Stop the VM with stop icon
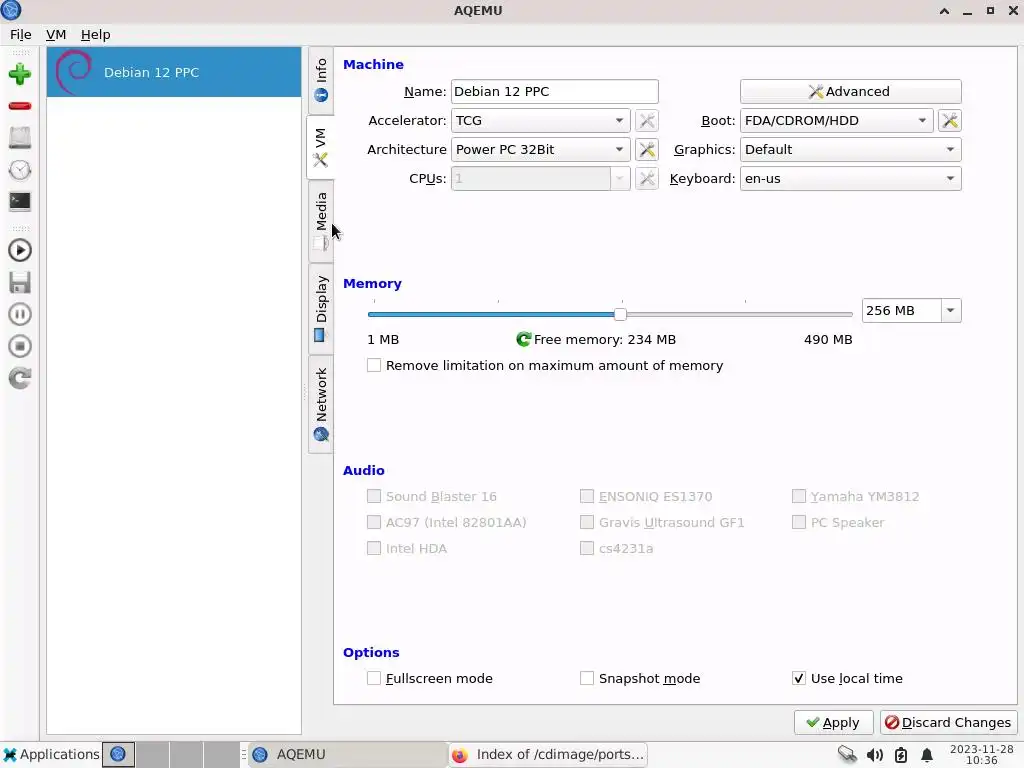The image size is (1024, 768). click(20, 346)
